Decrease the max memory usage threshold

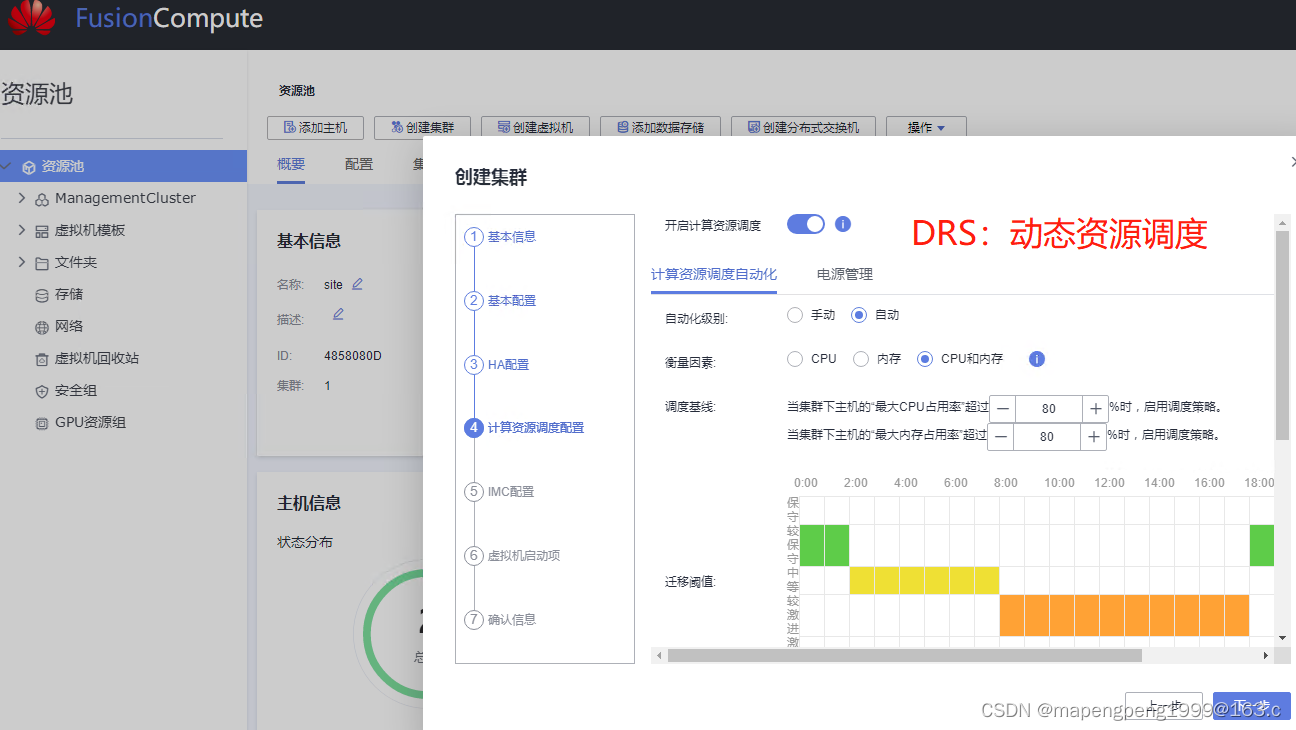1001,437
